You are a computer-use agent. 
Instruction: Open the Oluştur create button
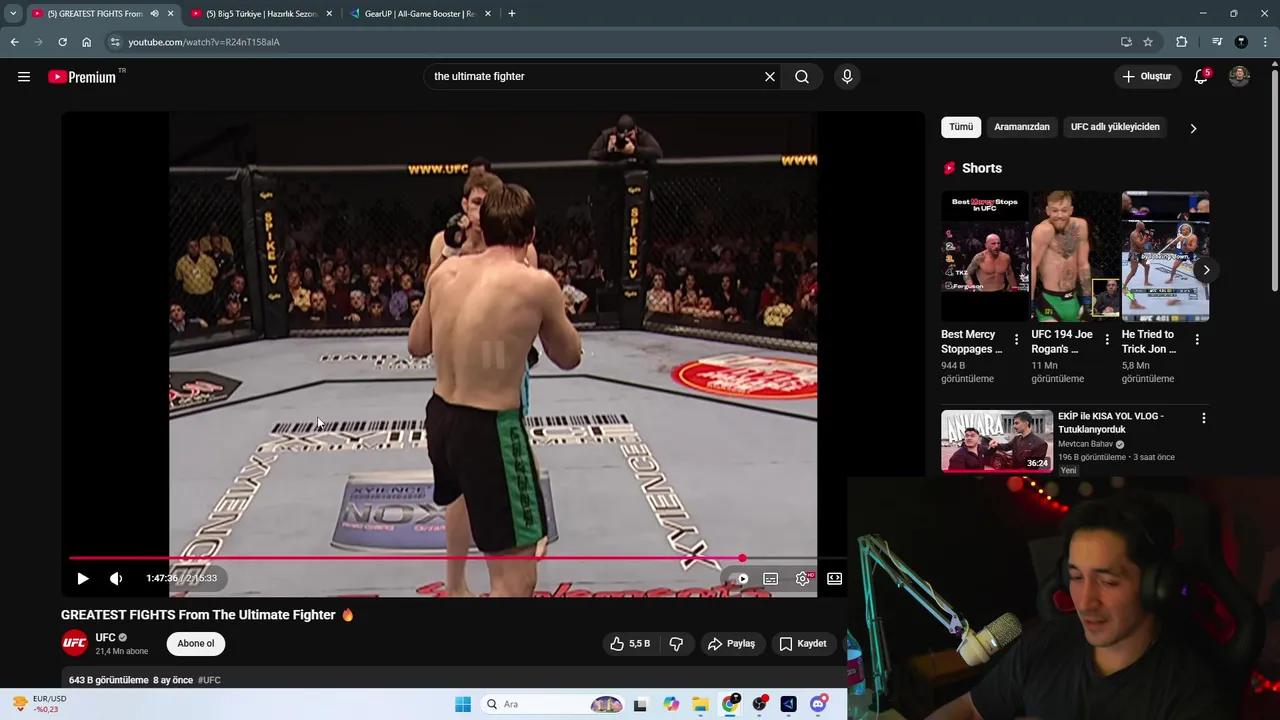click(1148, 77)
